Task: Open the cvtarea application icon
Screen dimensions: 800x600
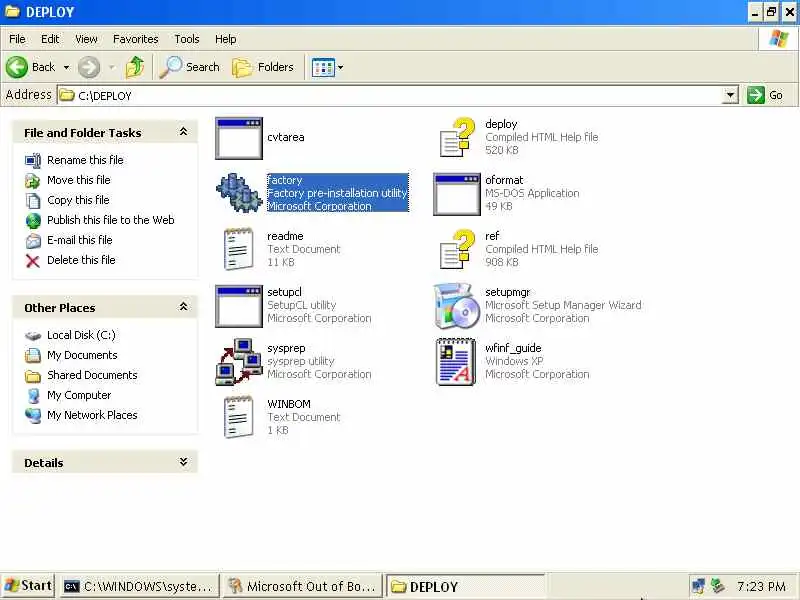Action: (239, 138)
